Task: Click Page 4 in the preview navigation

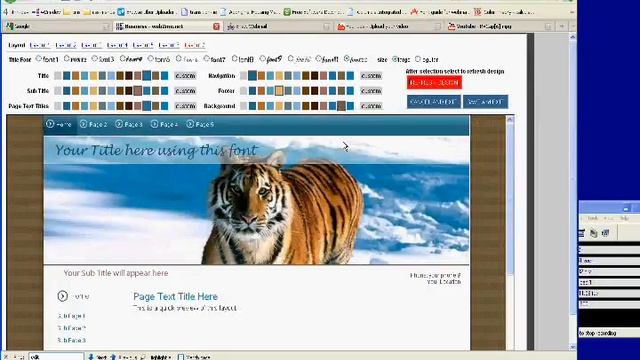Action: click(164, 124)
